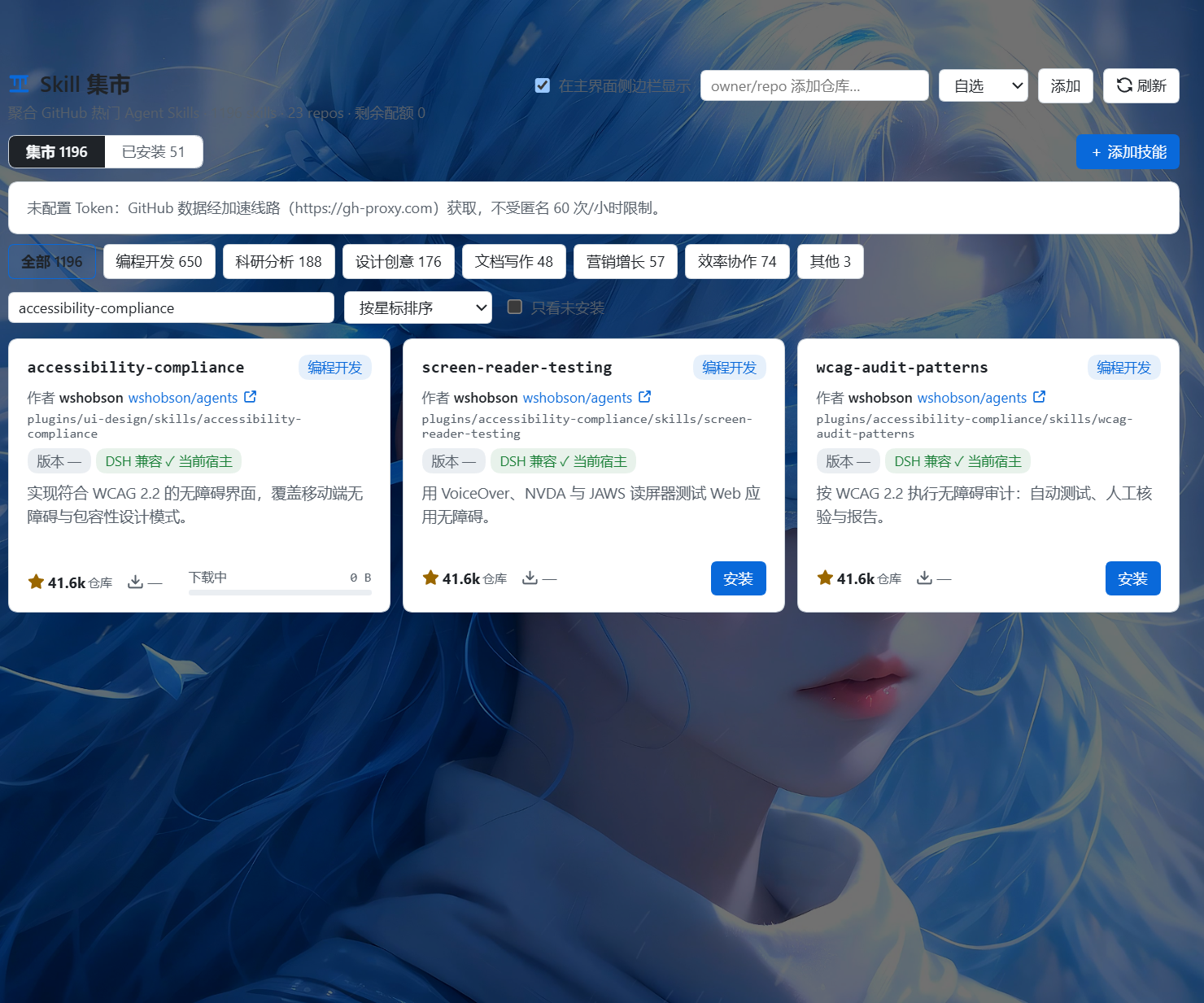The image size is (1204, 1003).
Task: Toggle 在主界面侧边栏显示 checkbox
Action: (543, 85)
